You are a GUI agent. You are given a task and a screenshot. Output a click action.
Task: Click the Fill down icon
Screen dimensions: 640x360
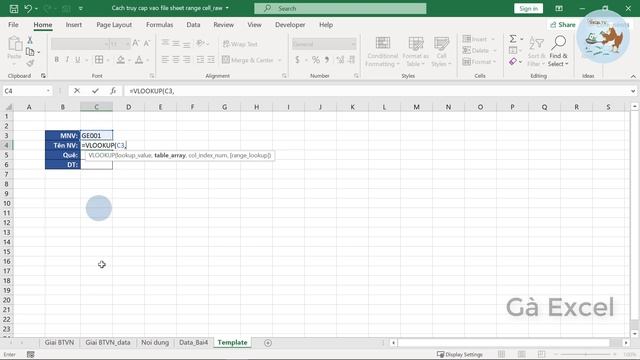tap(513, 50)
